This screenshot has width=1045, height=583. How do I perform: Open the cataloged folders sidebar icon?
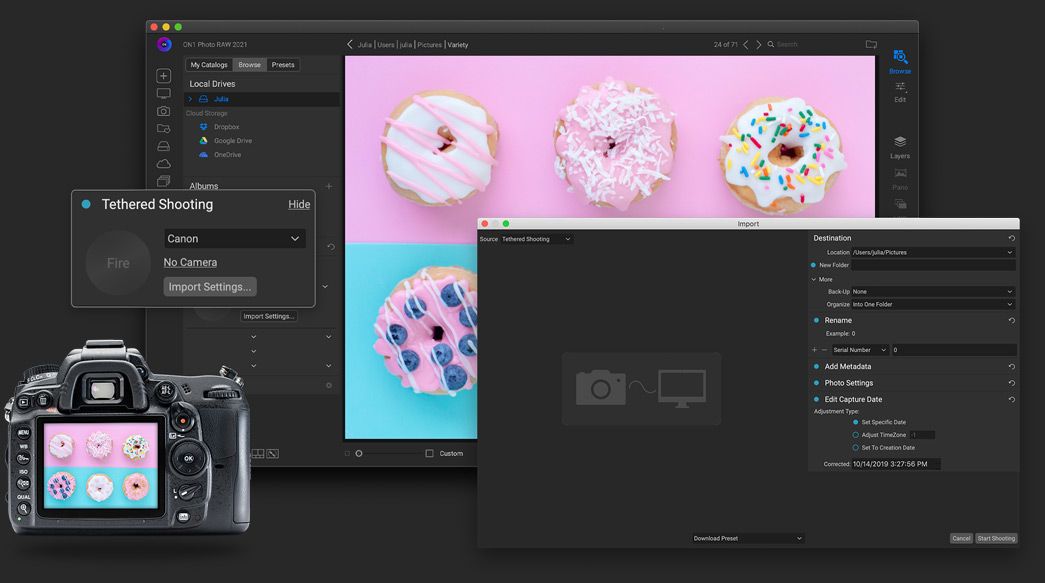coord(163,129)
